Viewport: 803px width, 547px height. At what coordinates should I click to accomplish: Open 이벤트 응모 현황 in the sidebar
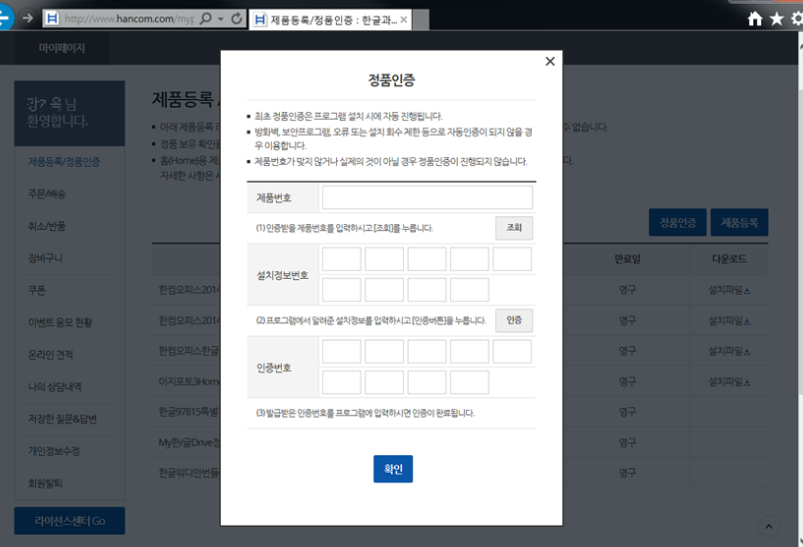pos(60,323)
